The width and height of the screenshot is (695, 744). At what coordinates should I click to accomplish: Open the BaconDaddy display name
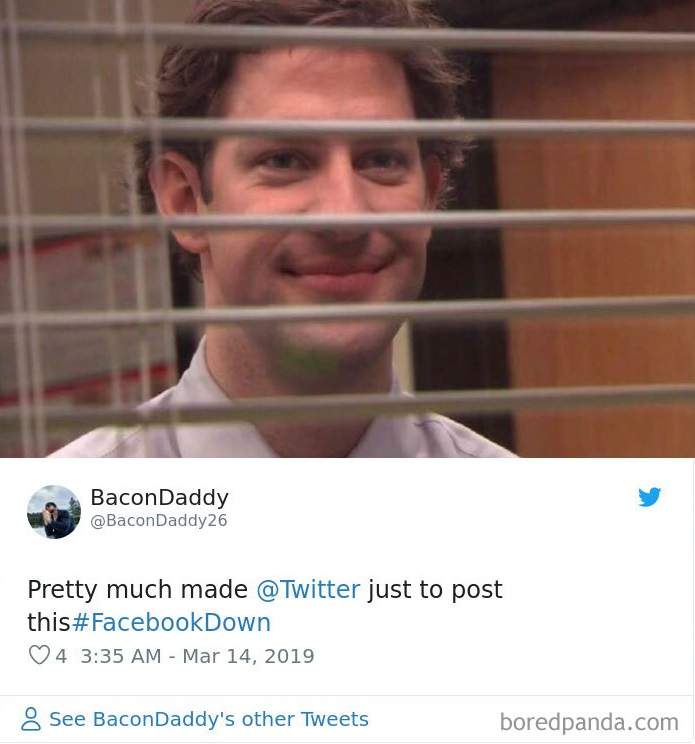[x=159, y=498]
